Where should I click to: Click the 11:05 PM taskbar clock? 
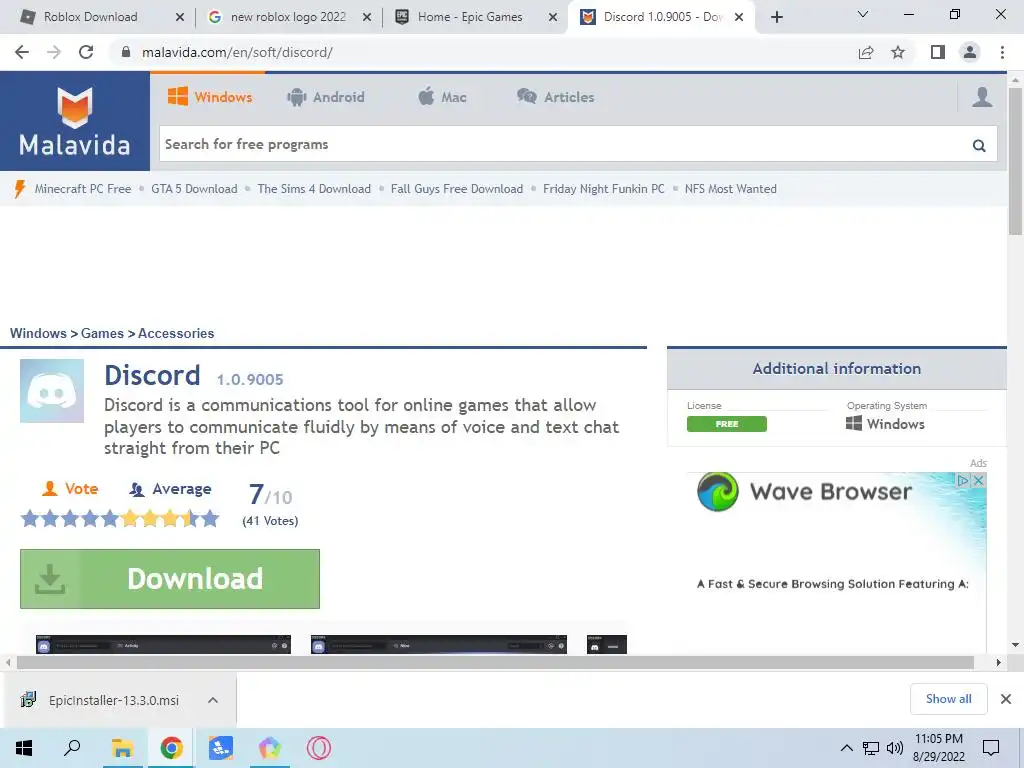[x=938, y=739]
